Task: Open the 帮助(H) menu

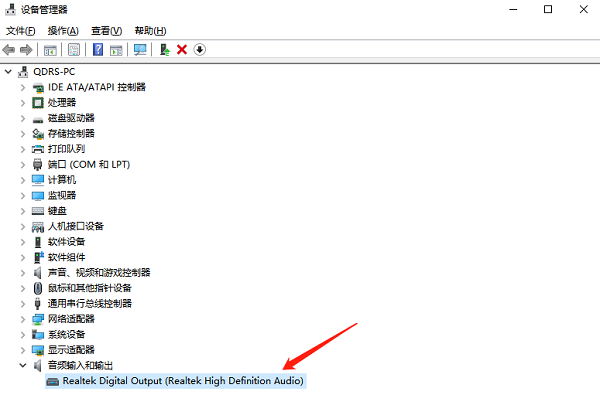Action: pyautogui.click(x=149, y=30)
